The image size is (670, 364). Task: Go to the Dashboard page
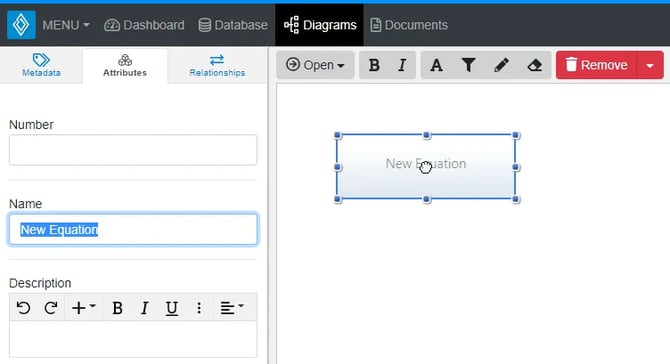click(144, 25)
